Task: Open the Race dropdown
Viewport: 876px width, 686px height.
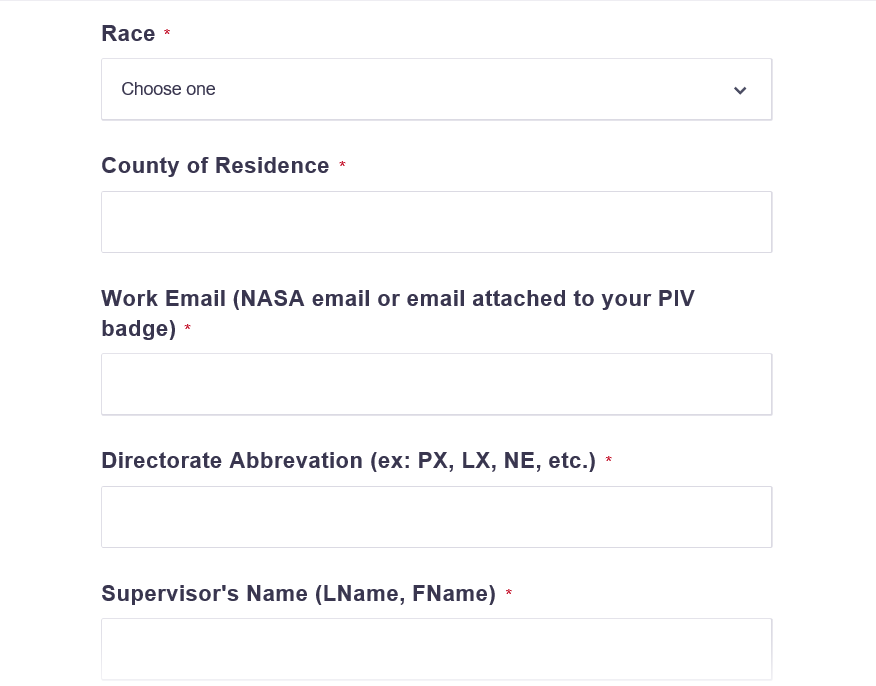Action: pyautogui.click(x=436, y=89)
